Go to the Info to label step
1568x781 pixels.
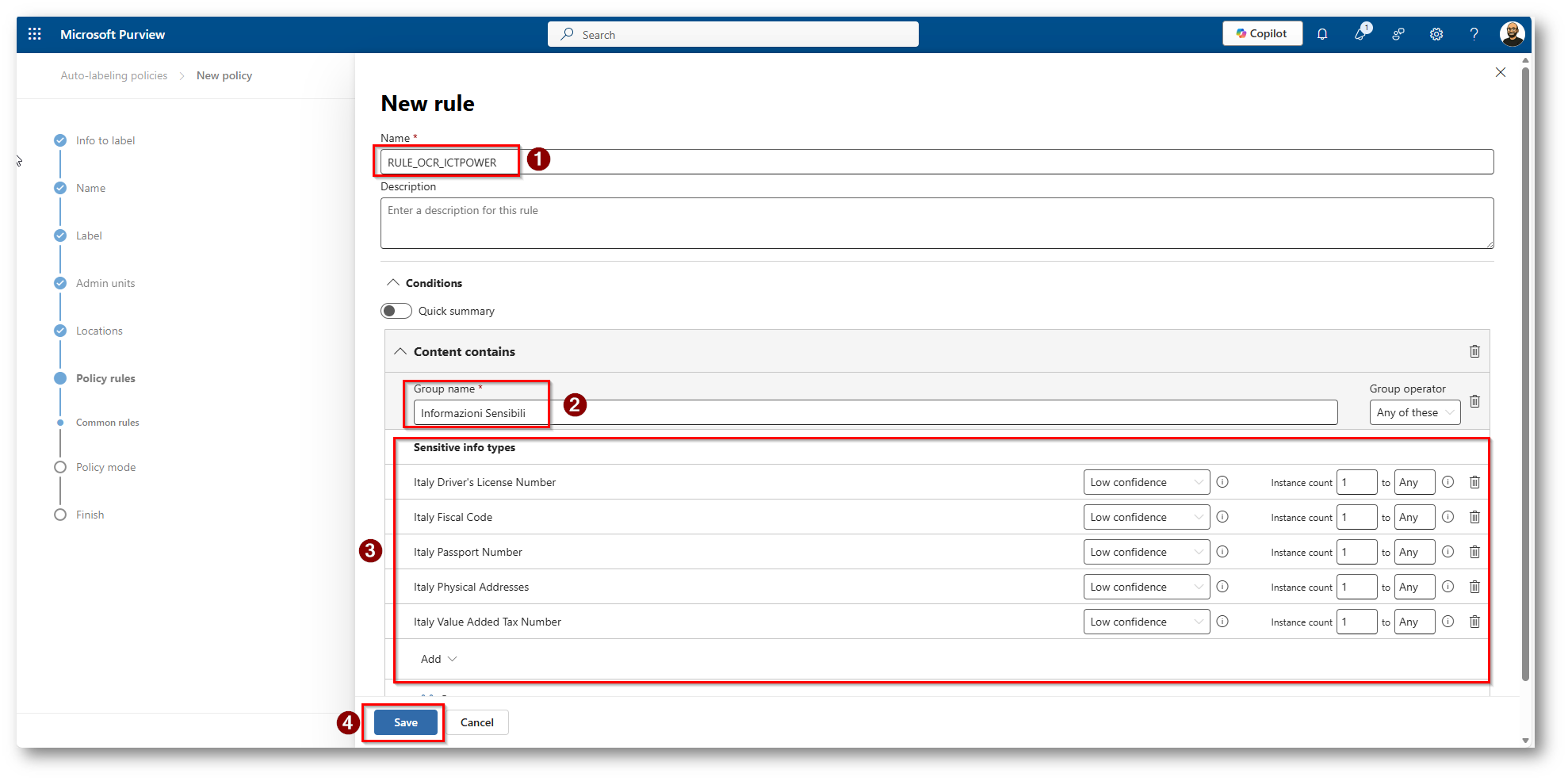pyautogui.click(x=105, y=140)
